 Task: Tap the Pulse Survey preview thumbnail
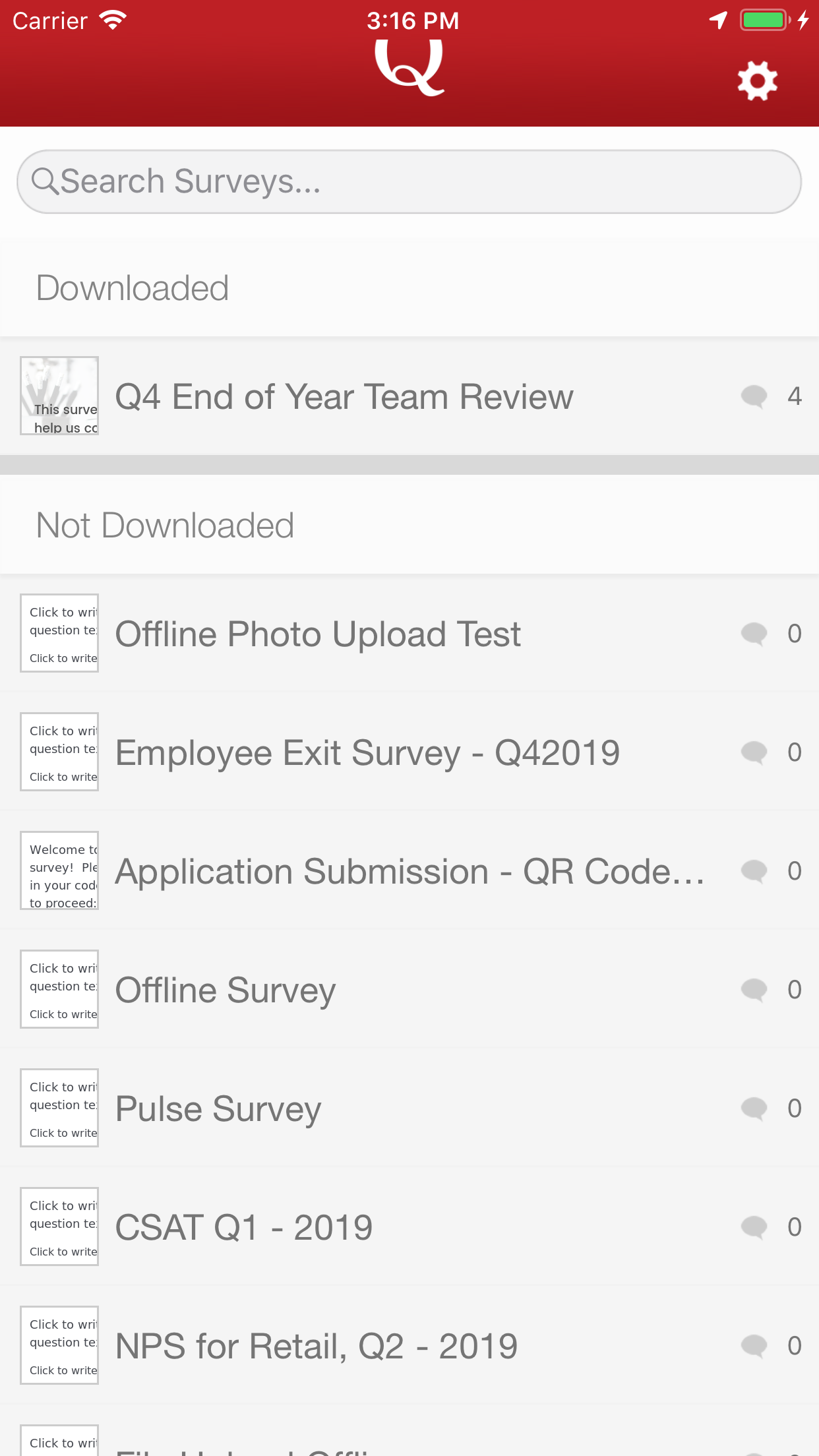point(59,1108)
